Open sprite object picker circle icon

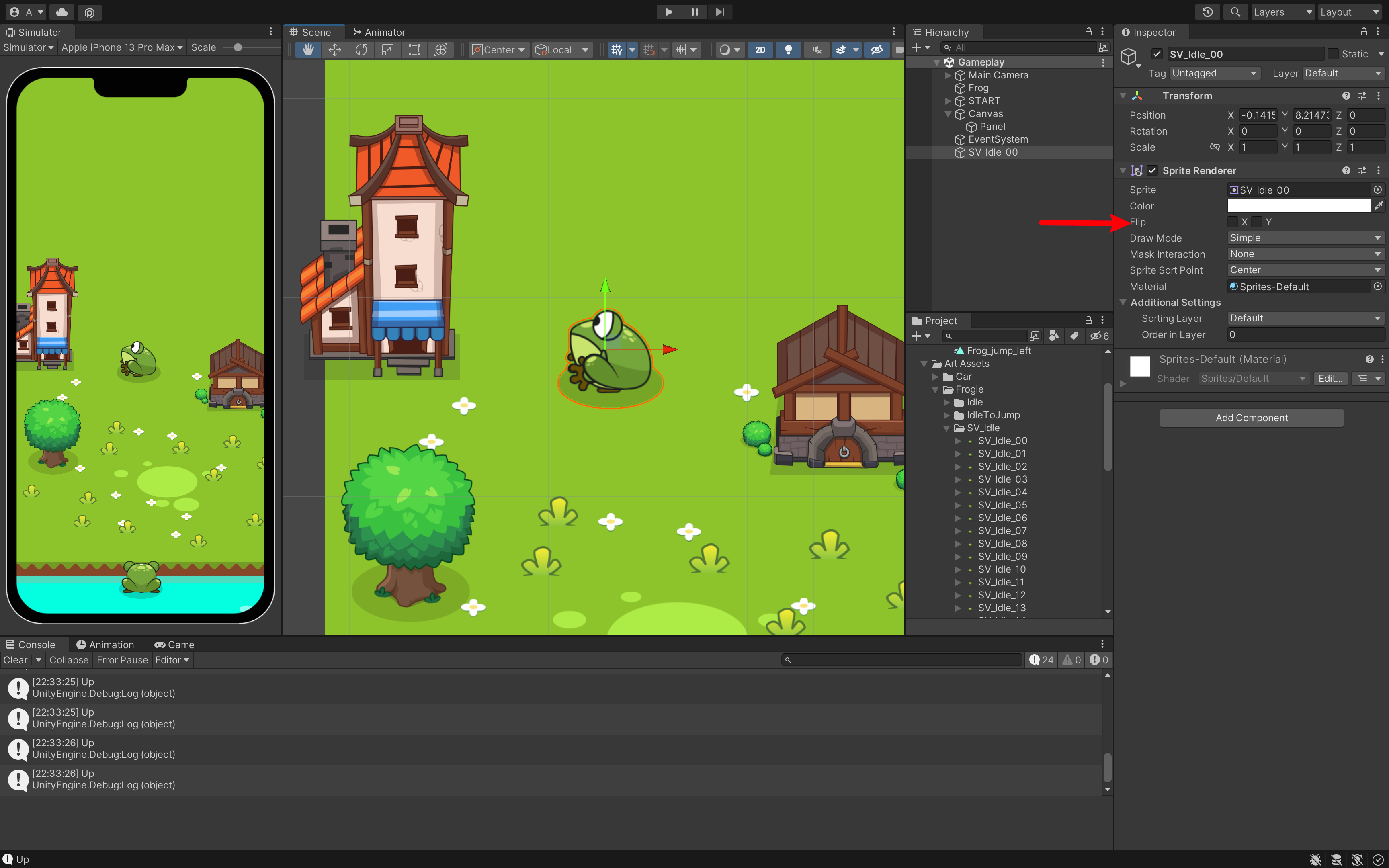coord(1377,190)
